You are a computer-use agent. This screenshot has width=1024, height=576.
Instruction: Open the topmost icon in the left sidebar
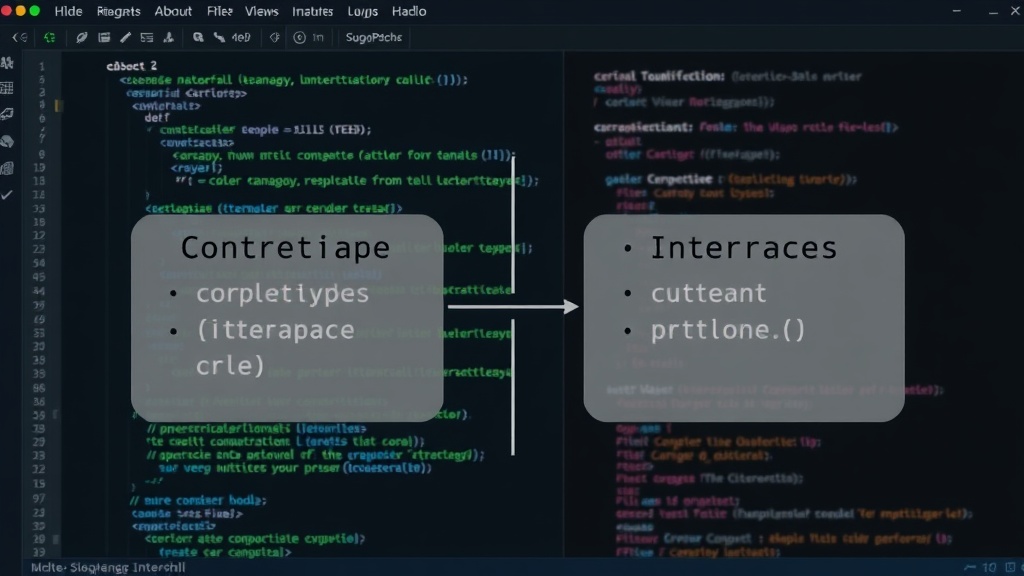[x=7, y=63]
